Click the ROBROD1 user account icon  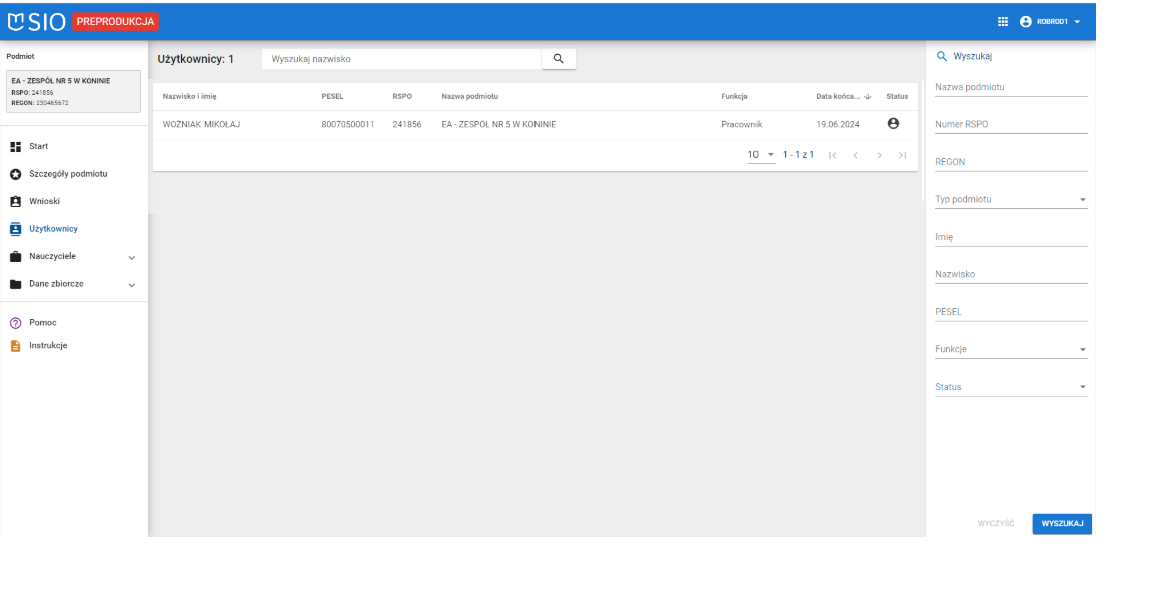1025,21
